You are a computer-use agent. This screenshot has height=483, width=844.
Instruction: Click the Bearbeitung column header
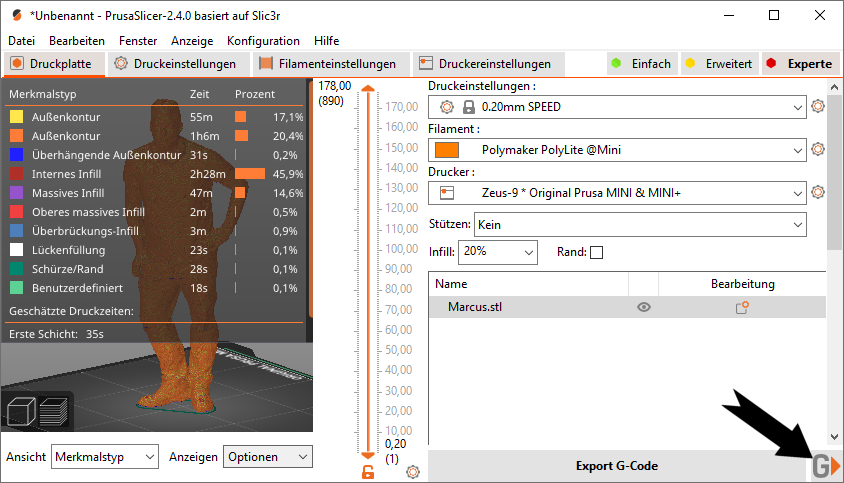(743, 284)
